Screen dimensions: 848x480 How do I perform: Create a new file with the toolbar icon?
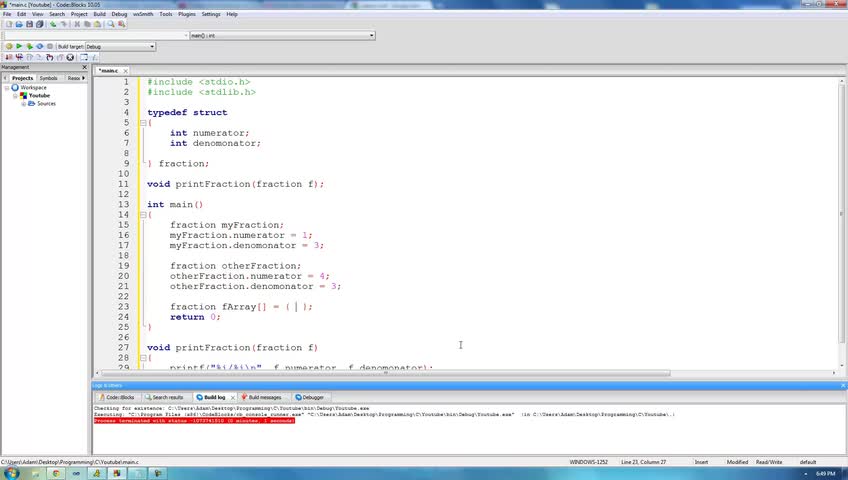[x=9, y=24]
